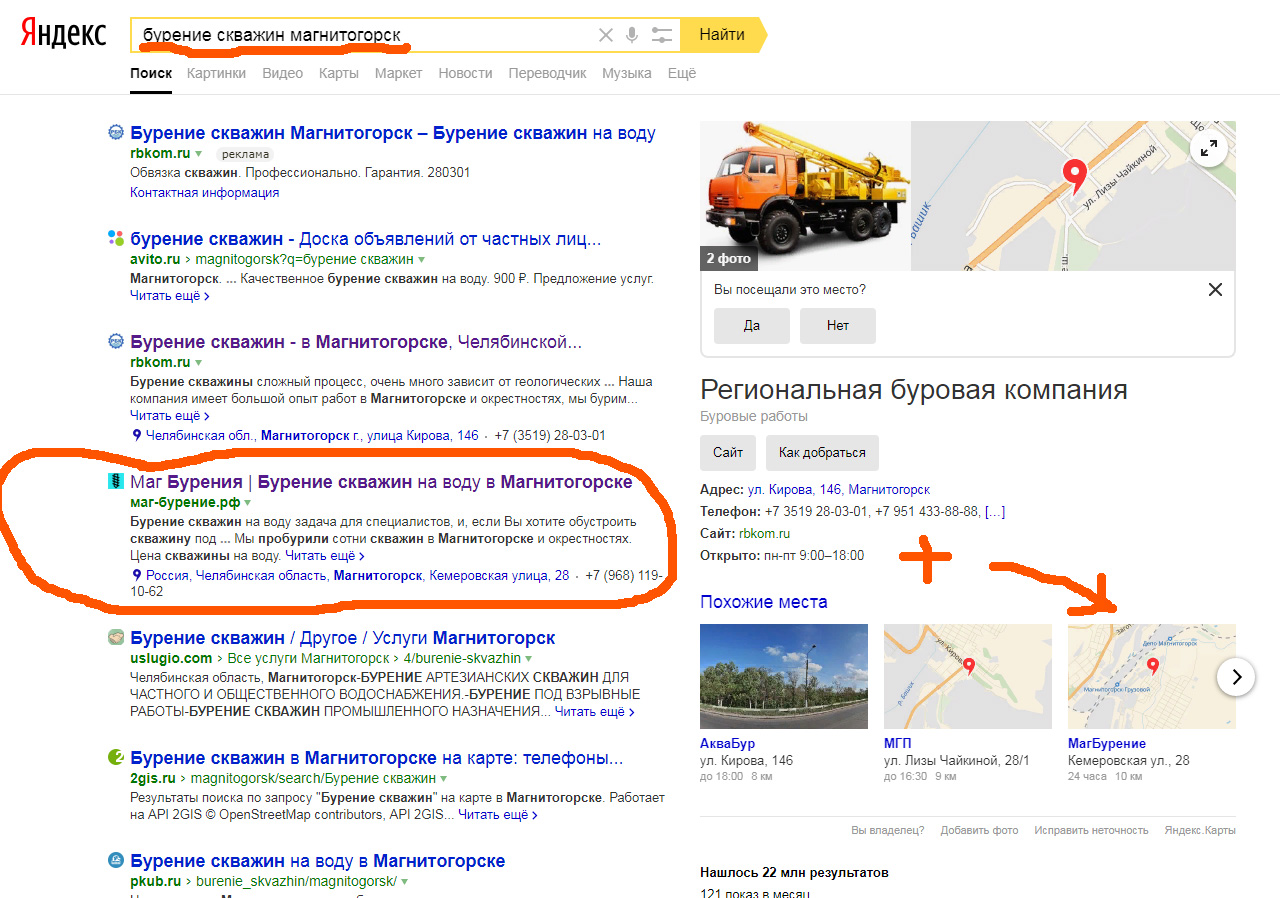The height and width of the screenshot is (898, 1280).
Task: Open the pkub.ru result title link
Action: coord(318,861)
